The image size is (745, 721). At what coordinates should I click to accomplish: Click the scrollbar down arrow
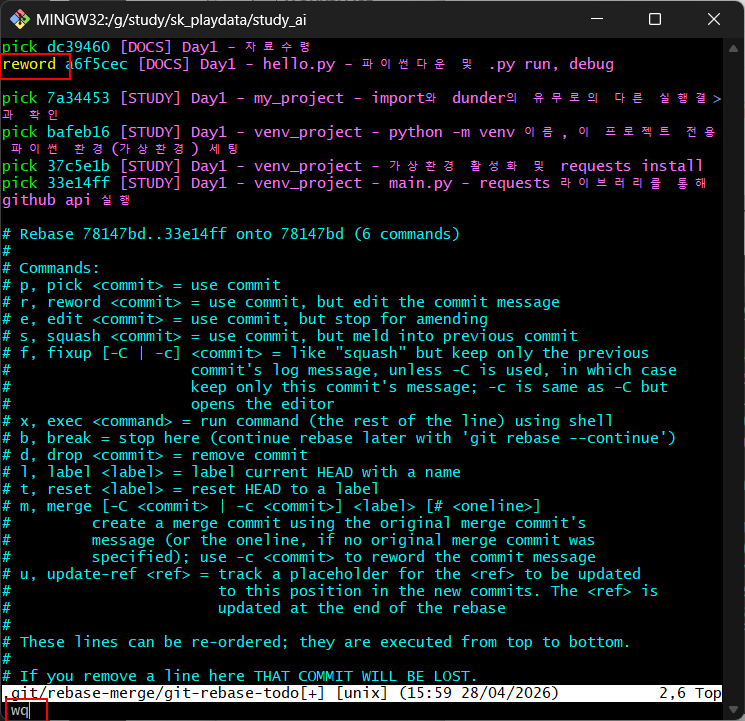pyautogui.click(x=733, y=710)
